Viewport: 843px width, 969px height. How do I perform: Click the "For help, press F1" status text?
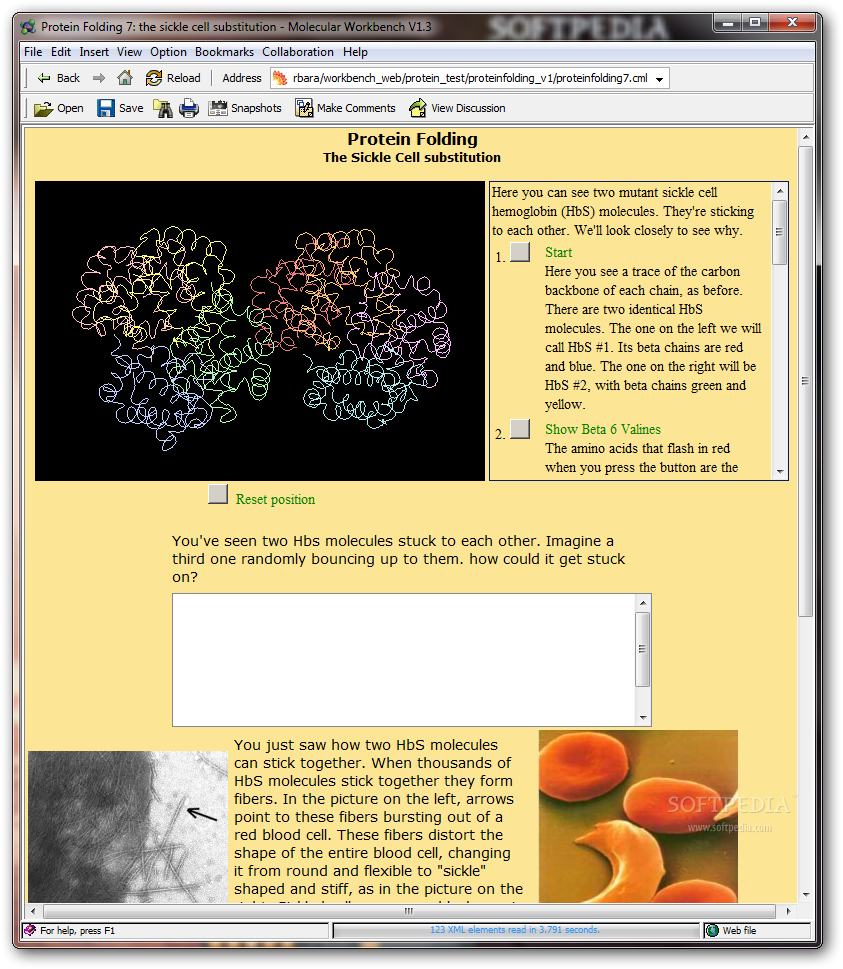pos(77,930)
